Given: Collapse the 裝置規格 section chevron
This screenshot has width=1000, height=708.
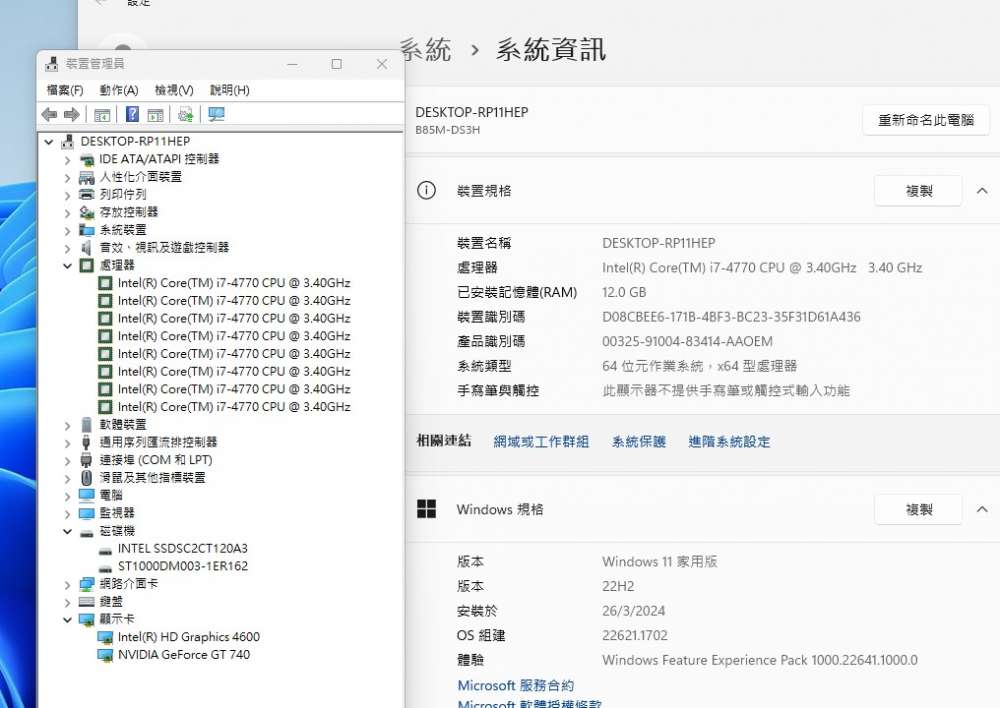Looking at the screenshot, I should point(982,191).
